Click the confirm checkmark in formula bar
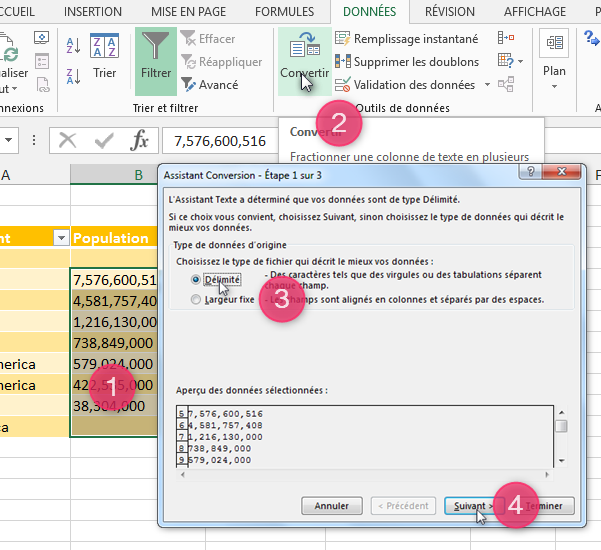This screenshot has width=601, height=550. [x=104, y=141]
